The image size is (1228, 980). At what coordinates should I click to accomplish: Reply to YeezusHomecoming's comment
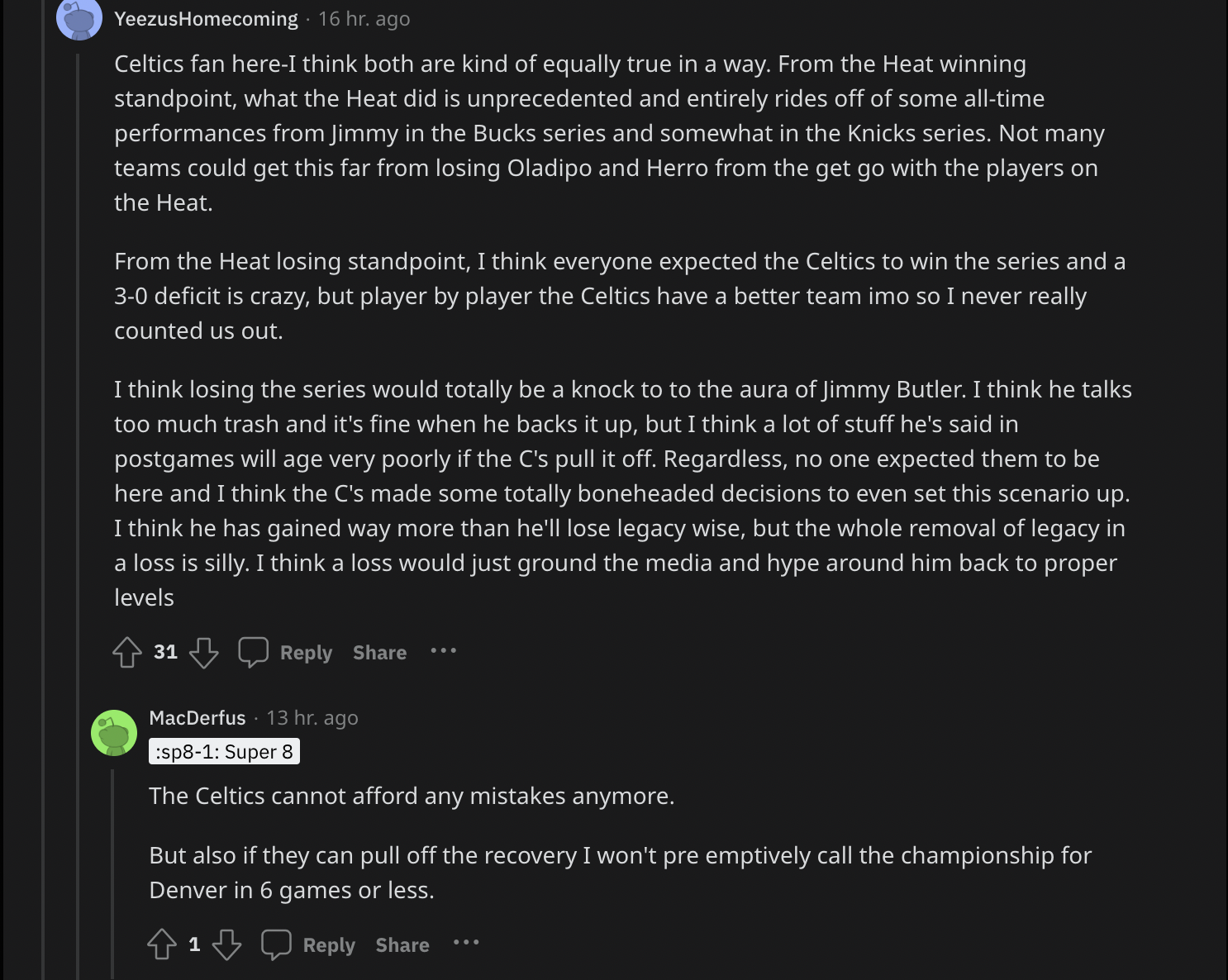[306, 653]
